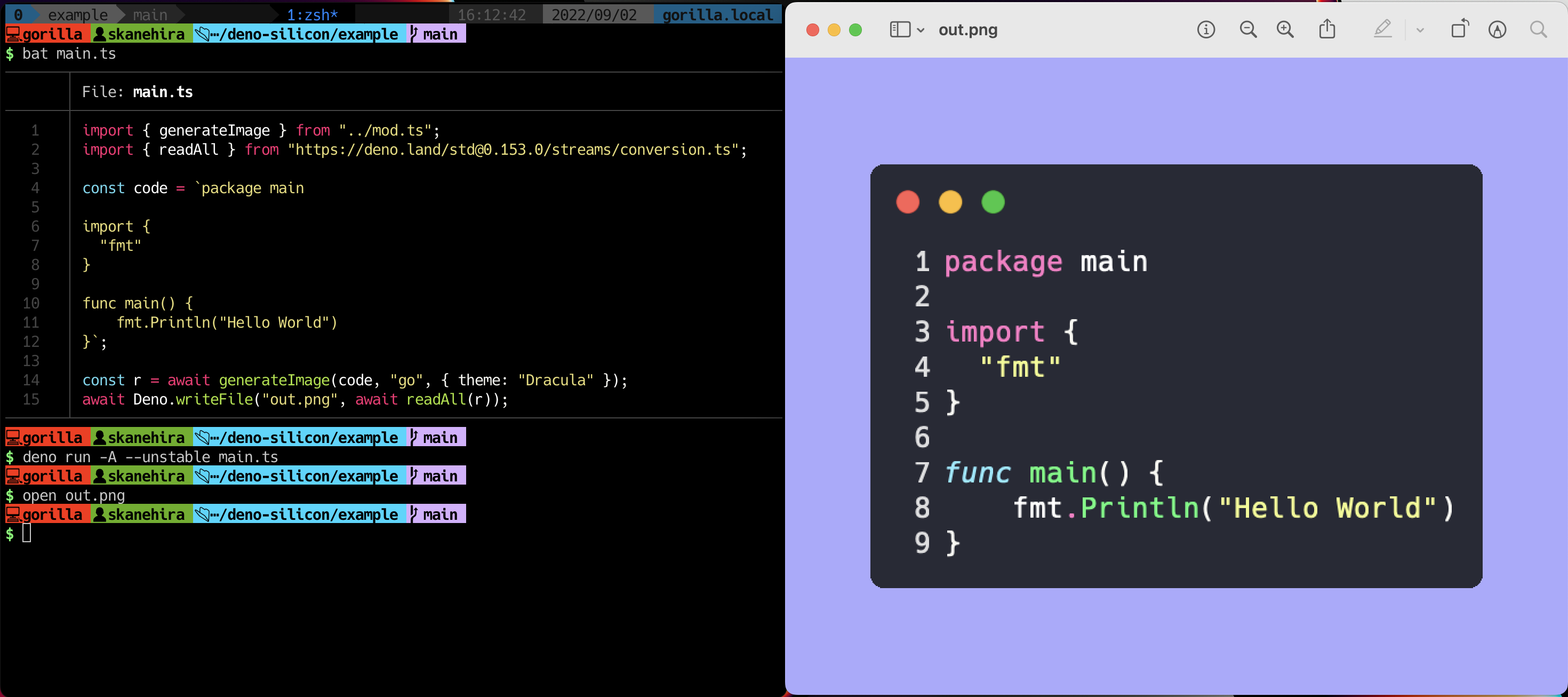Enter full screen with green button
Image resolution: width=1568 pixels, height=697 pixels.
point(855,30)
